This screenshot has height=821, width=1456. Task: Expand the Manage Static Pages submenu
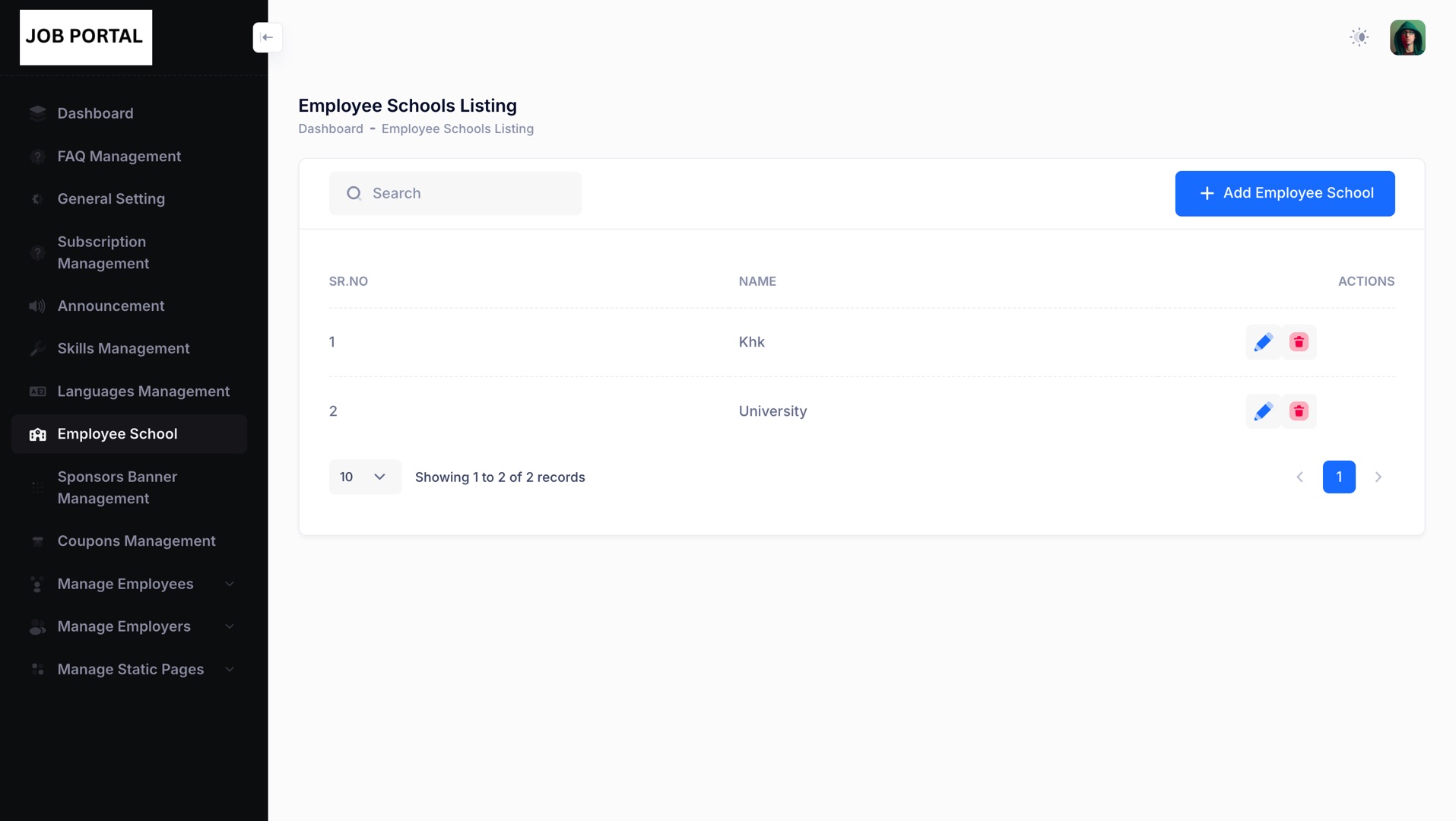pos(229,670)
